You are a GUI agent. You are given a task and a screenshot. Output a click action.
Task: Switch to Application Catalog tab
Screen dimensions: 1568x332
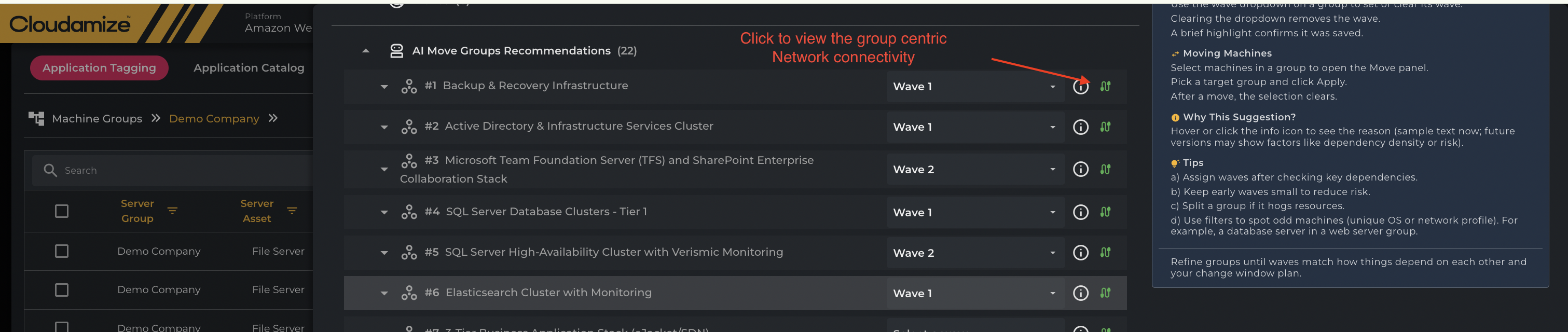249,68
